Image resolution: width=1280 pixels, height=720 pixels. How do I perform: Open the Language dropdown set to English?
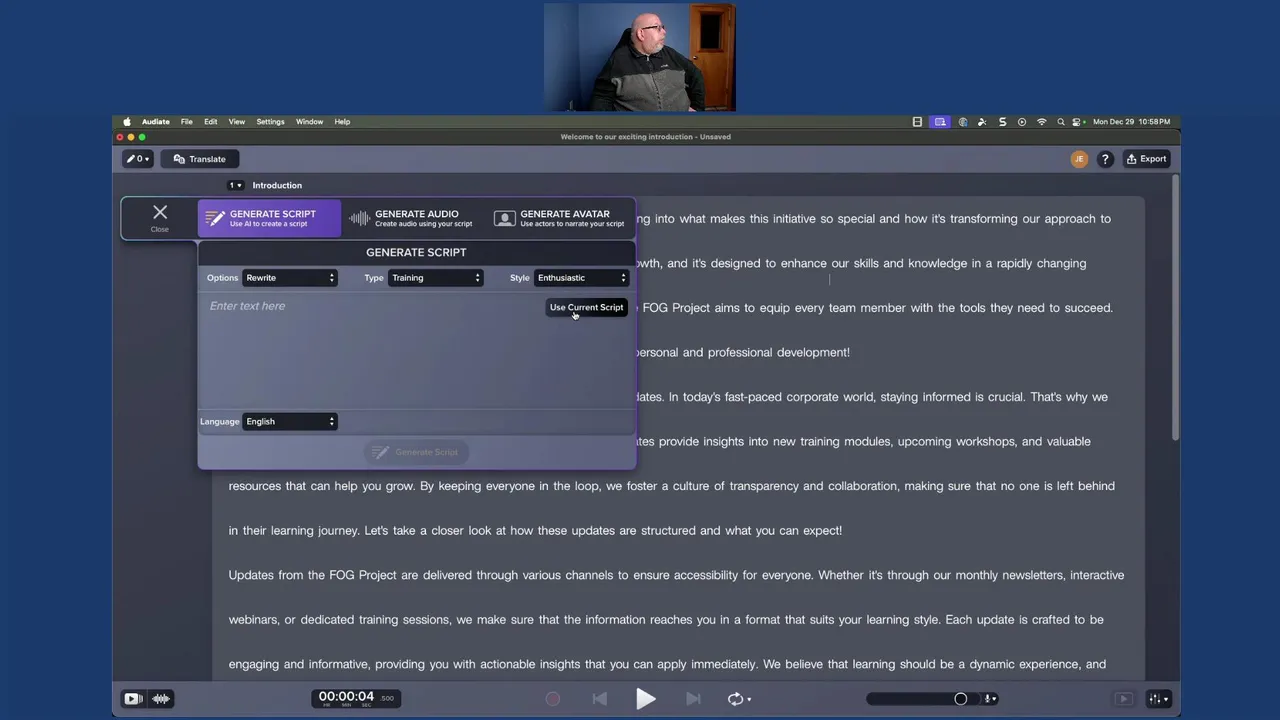(x=290, y=422)
